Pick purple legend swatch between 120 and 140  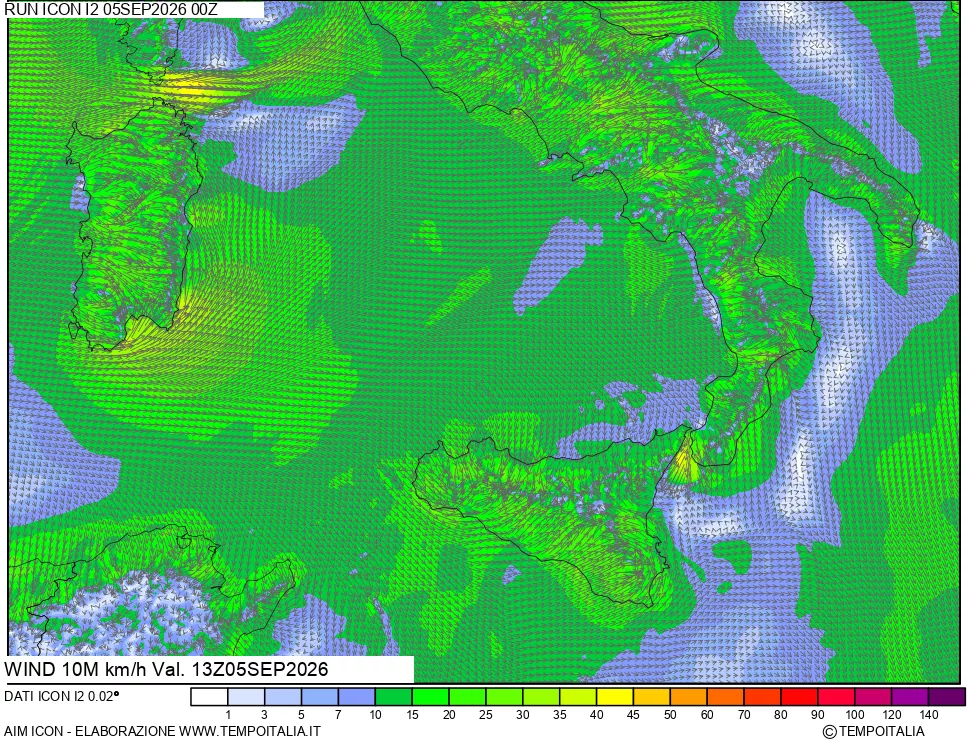click(910, 697)
